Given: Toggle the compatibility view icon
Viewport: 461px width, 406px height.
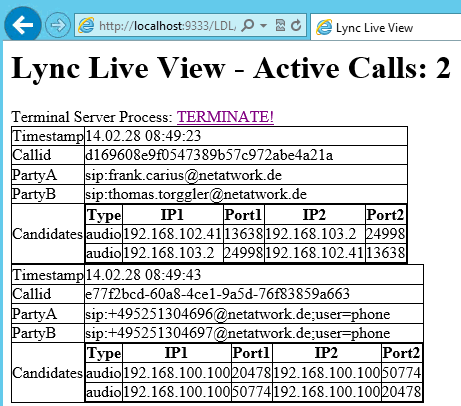Looking at the screenshot, I should pos(280,25).
